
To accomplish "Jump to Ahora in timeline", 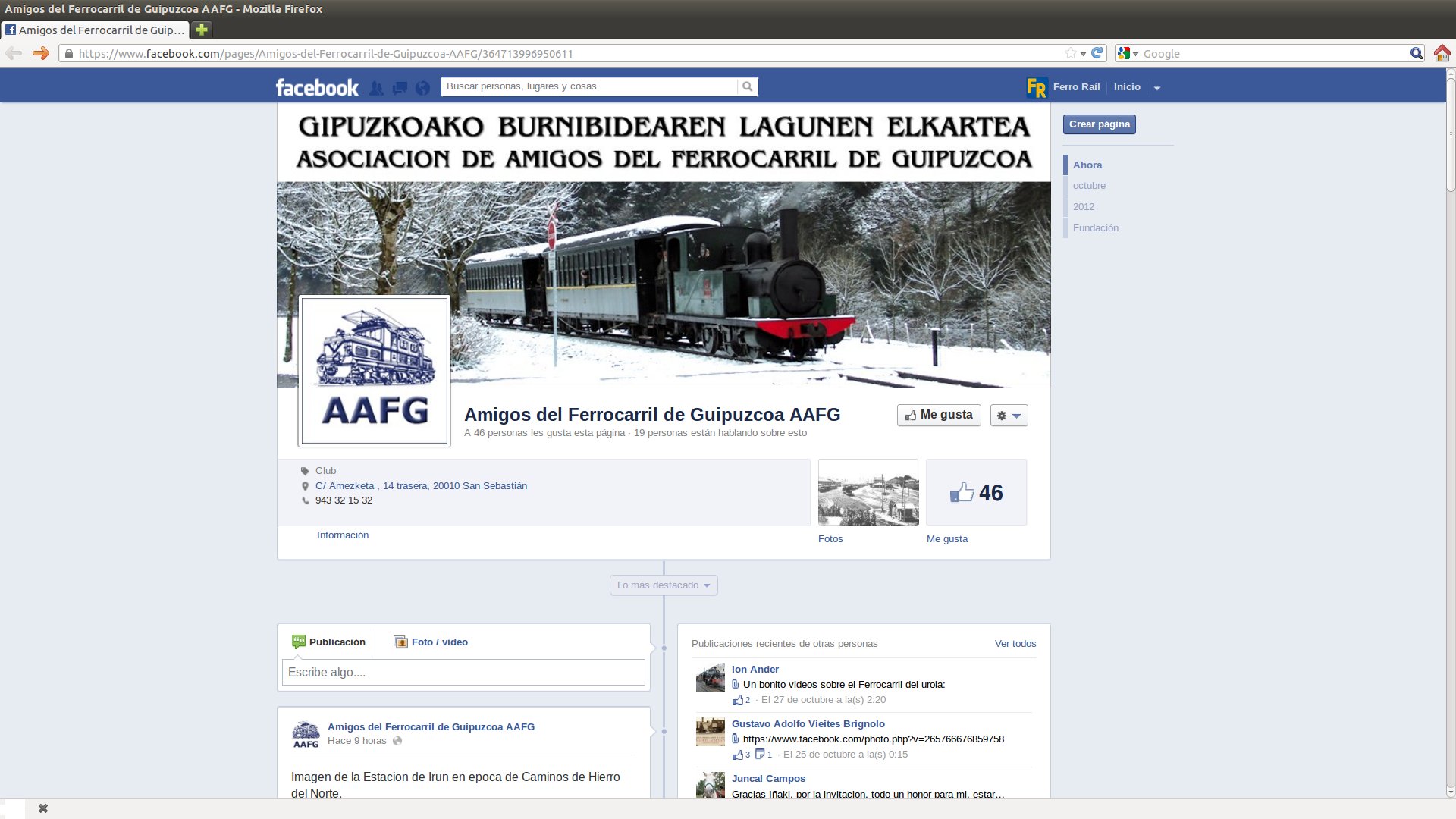I will click(x=1087, y=165).
